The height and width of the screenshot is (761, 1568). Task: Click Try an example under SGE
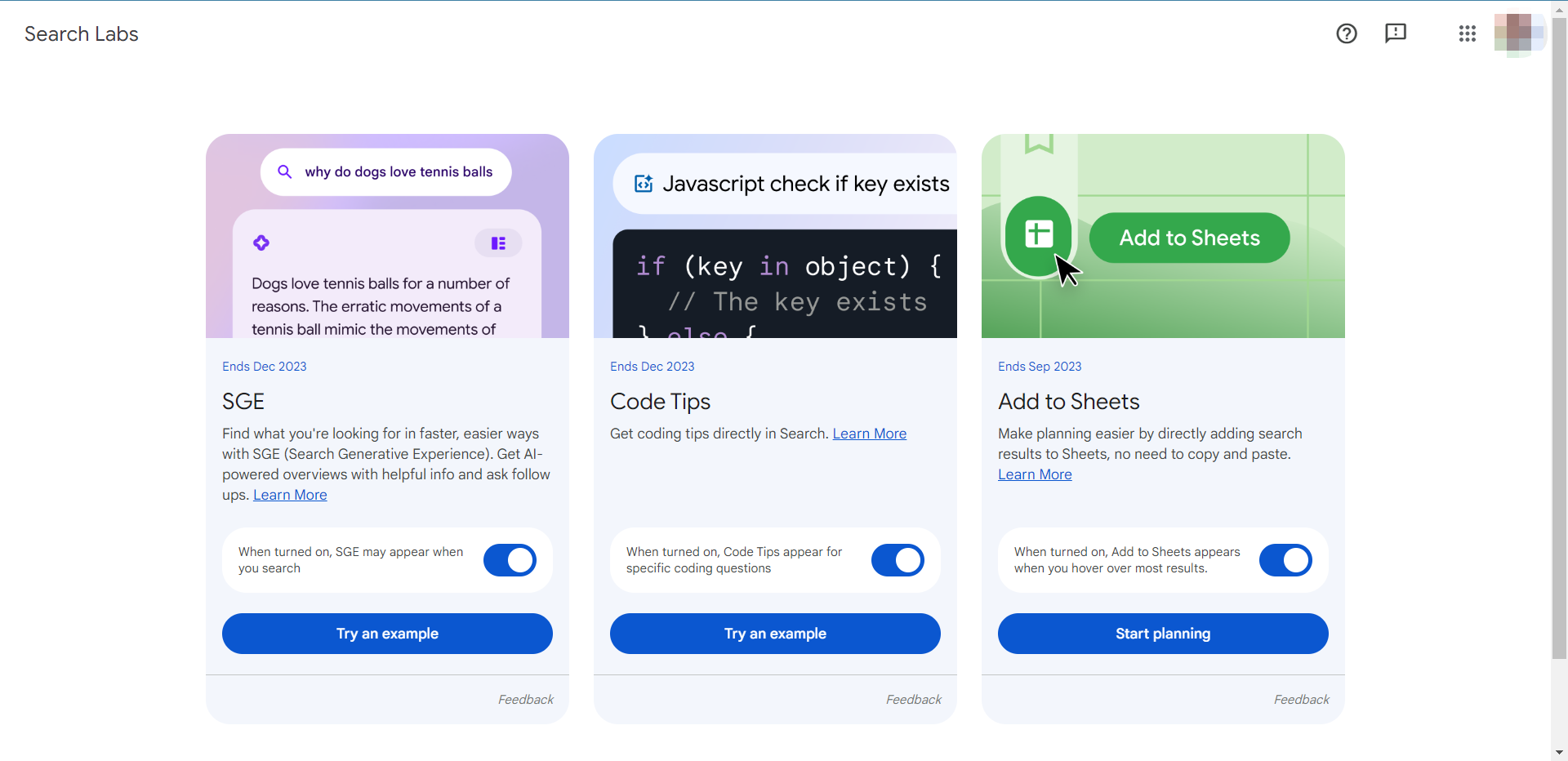click(387, 634)
